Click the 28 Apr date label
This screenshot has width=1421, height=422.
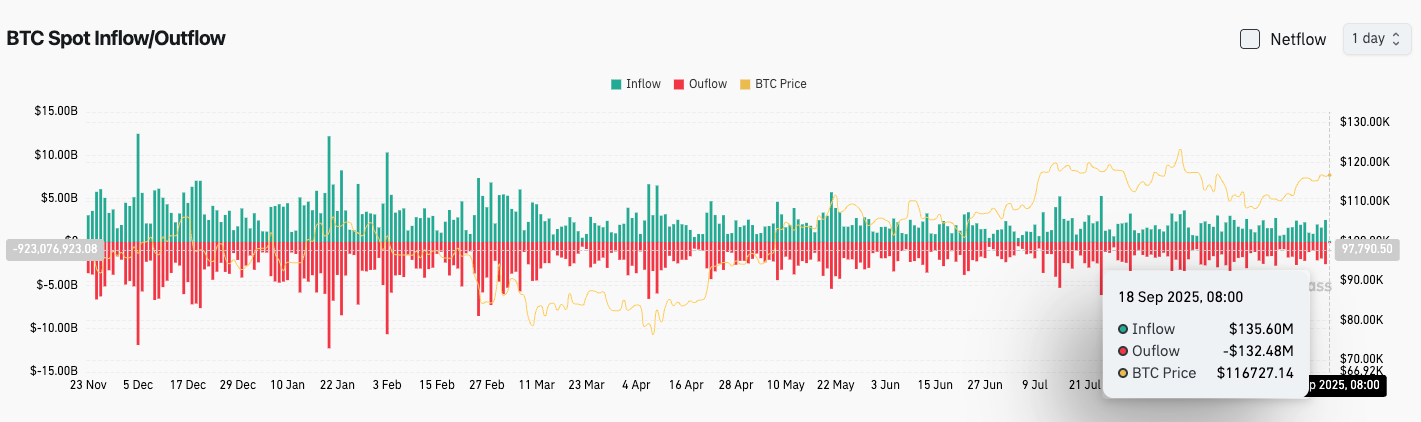point(736,384)
